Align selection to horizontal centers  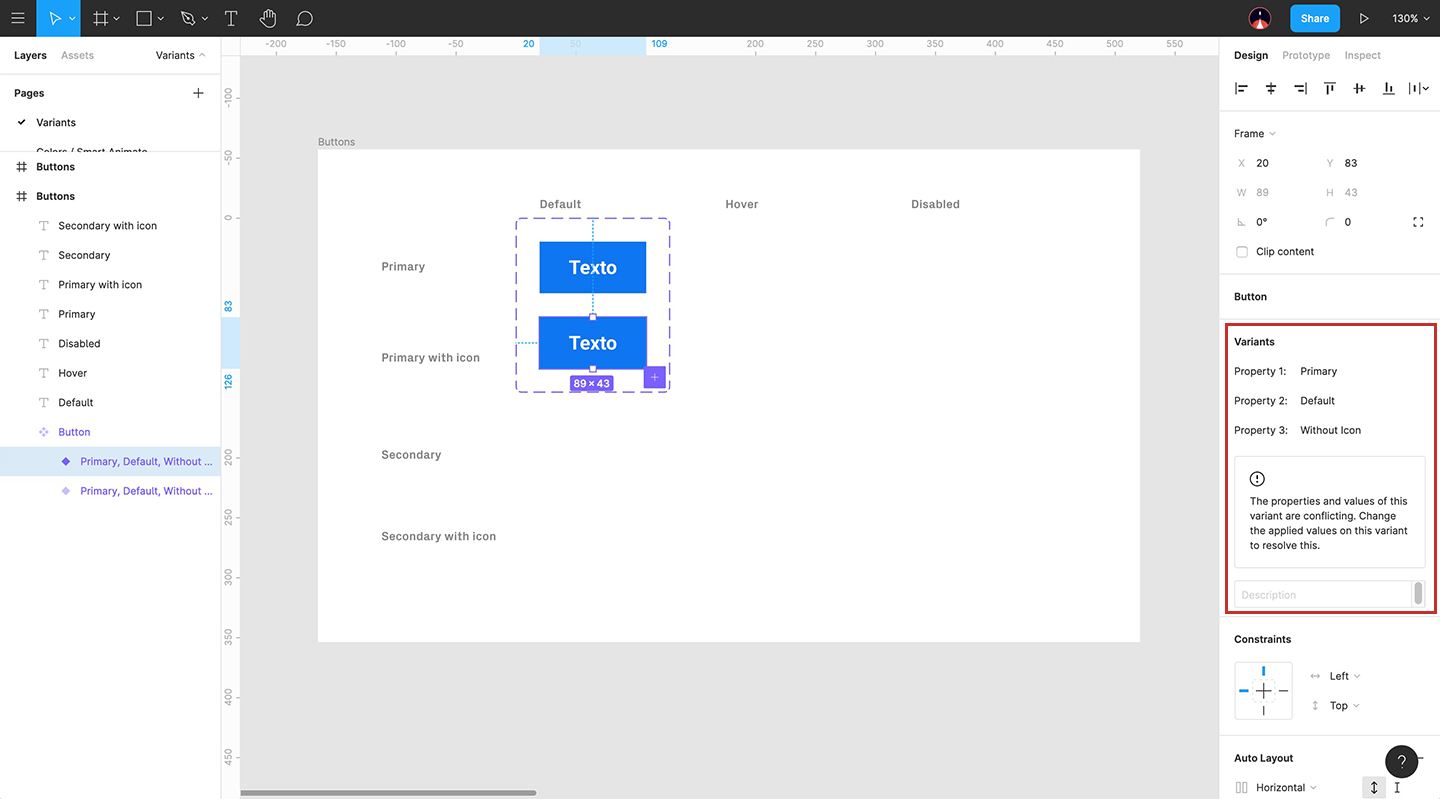(x=1271, y=88)
